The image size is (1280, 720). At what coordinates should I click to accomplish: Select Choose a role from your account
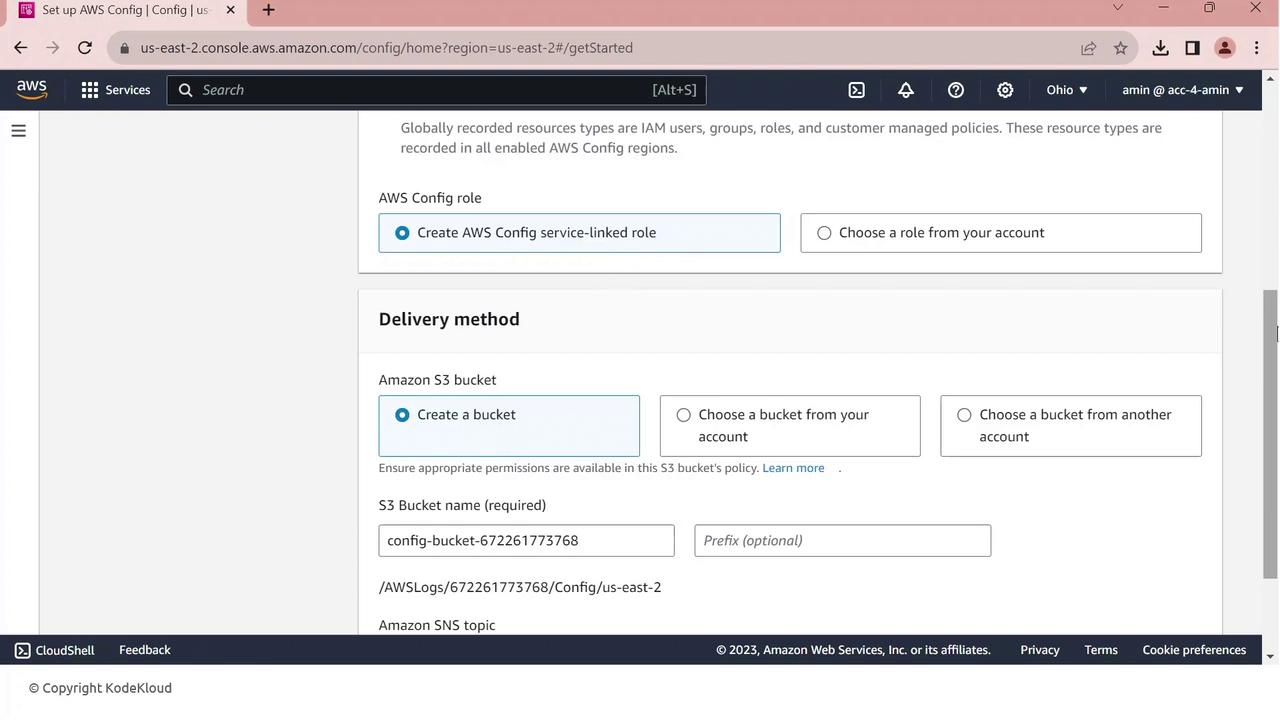(x=824, y=233)
